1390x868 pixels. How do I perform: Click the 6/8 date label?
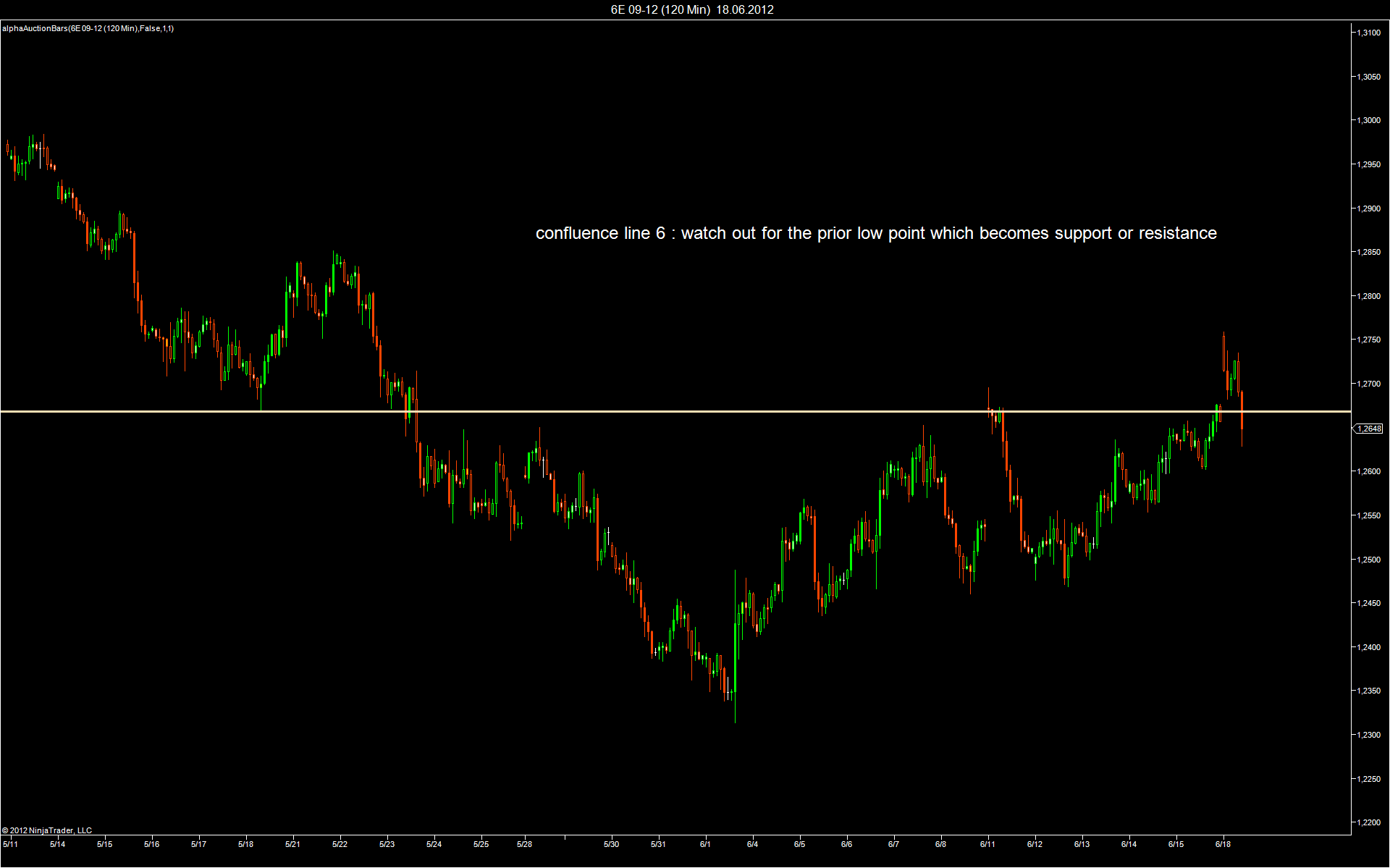[940, 844]
